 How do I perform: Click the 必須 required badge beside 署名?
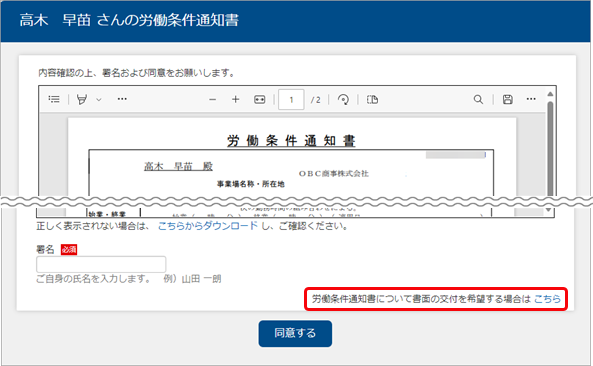click(x=69, y=250)
